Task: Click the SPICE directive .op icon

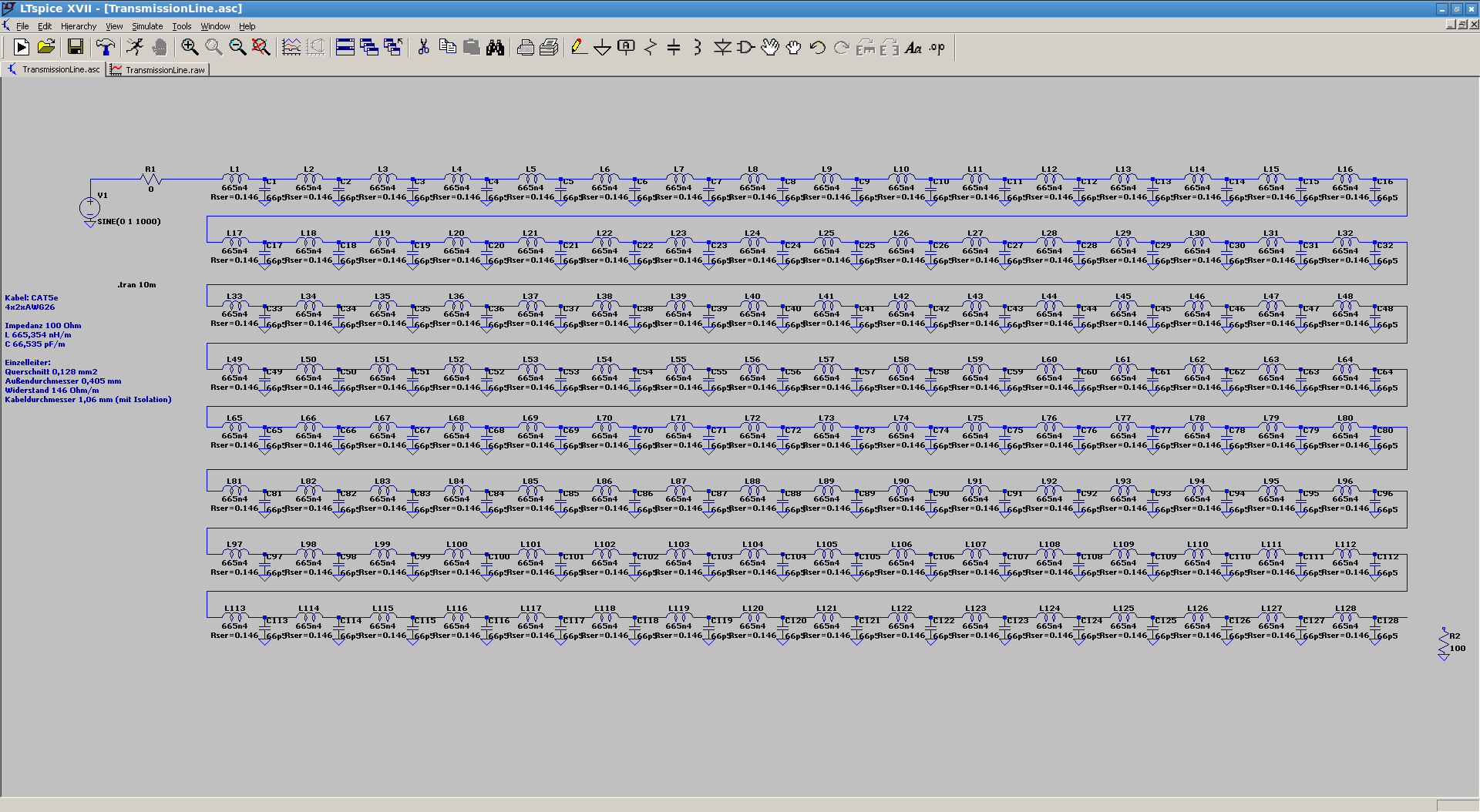Action: [937, 48]
